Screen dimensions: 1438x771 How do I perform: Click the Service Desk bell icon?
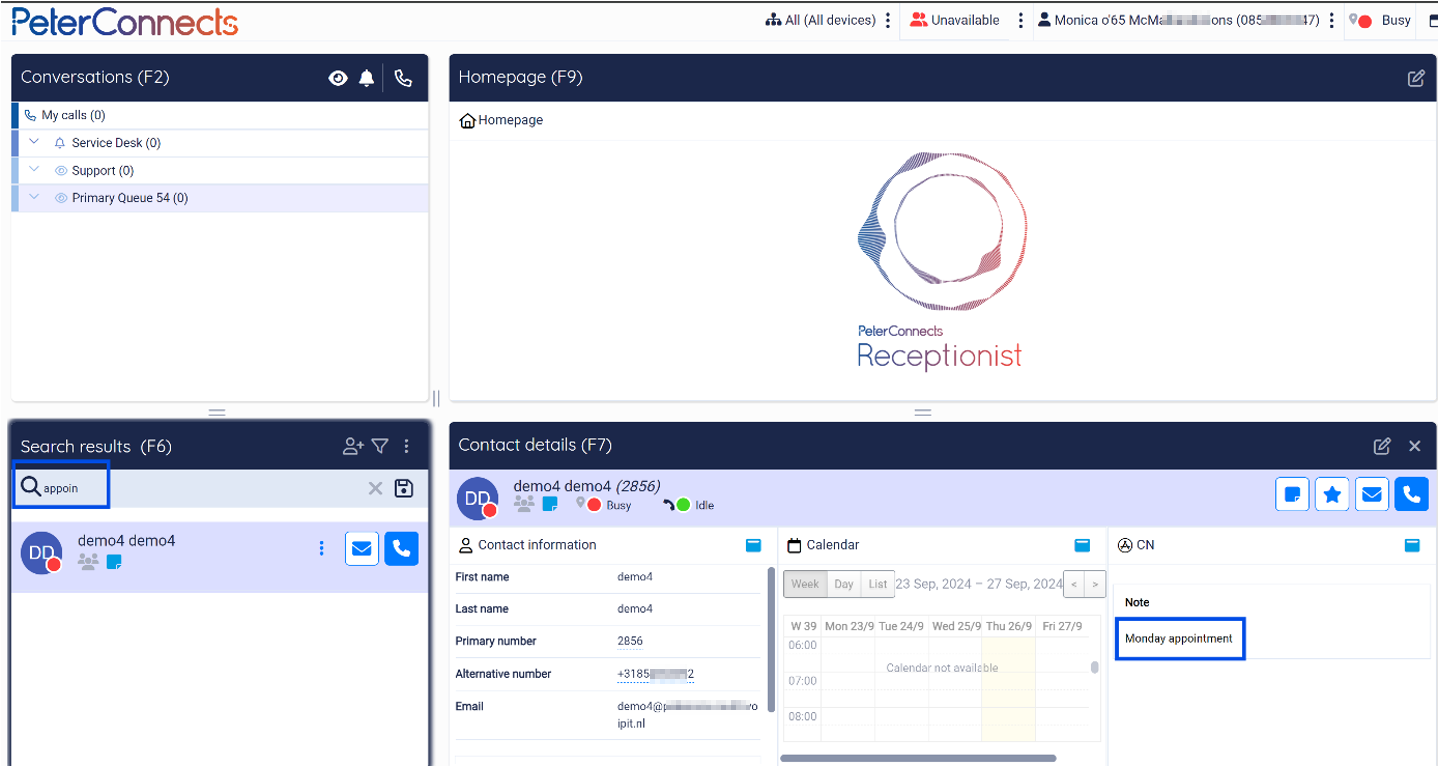click(60, 143)
